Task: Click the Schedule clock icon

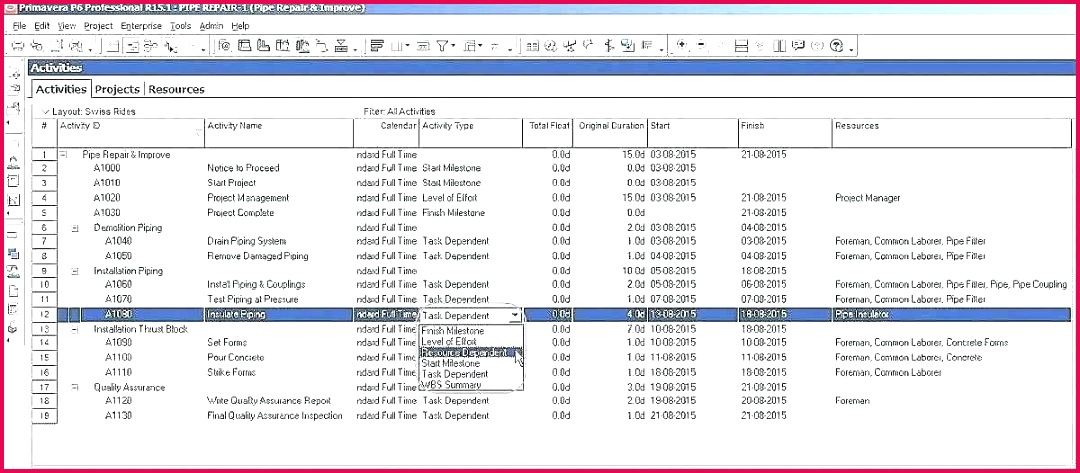Action: 550,46
